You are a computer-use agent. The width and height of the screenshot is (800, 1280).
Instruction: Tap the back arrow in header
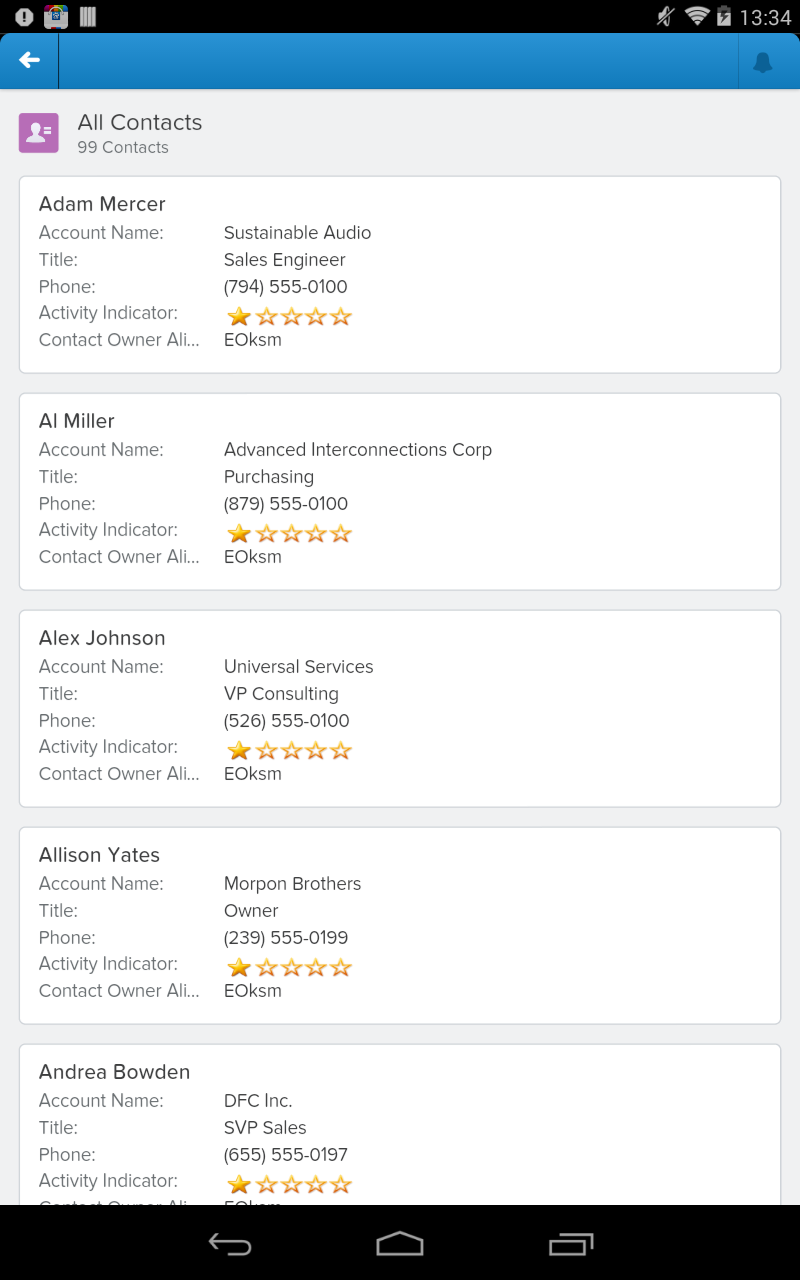(30, 61)
